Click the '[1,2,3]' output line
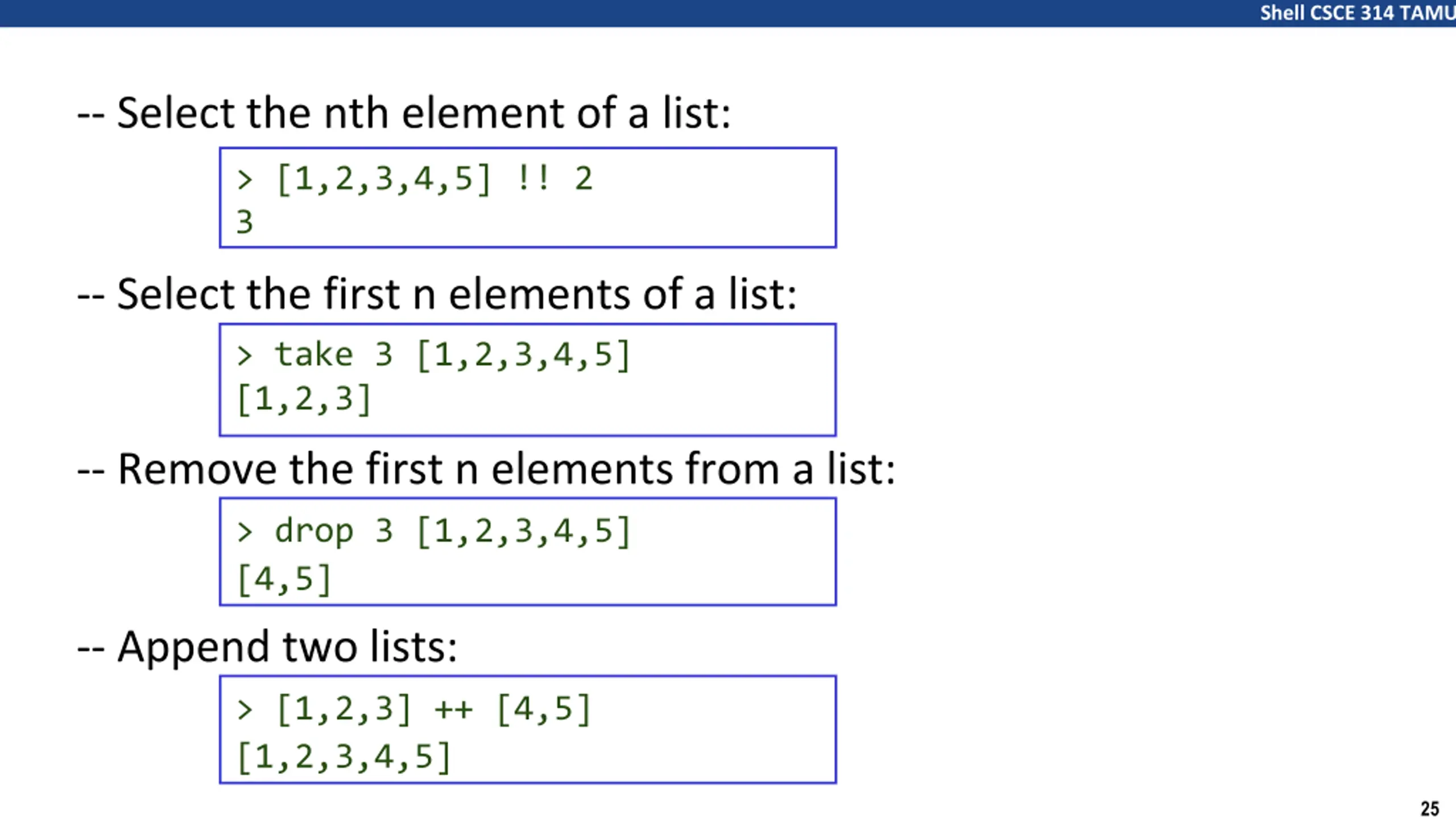The image size is (1456, 819). point(304,399)
